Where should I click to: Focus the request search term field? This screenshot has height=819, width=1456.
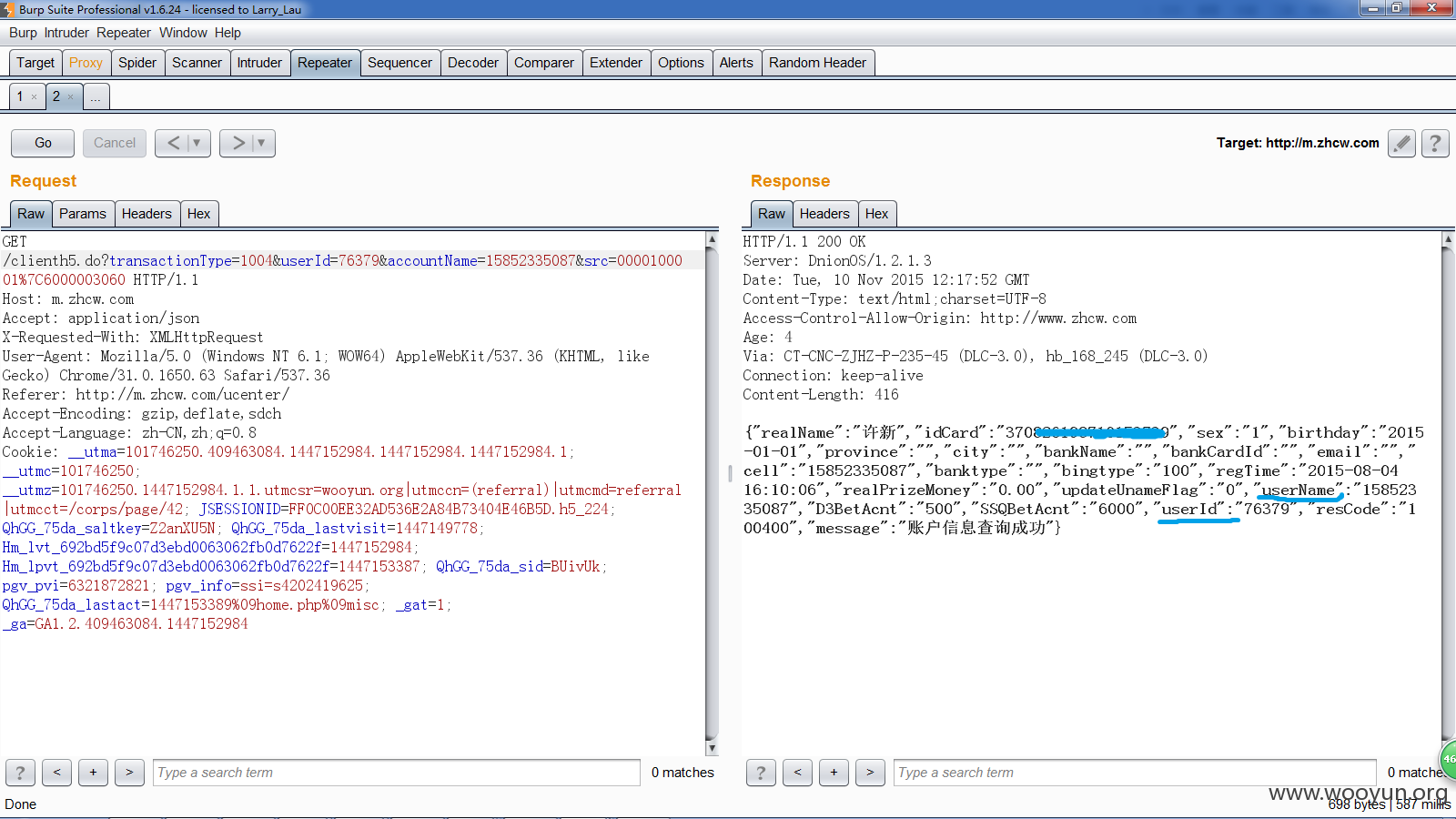[x=397, y=773]
